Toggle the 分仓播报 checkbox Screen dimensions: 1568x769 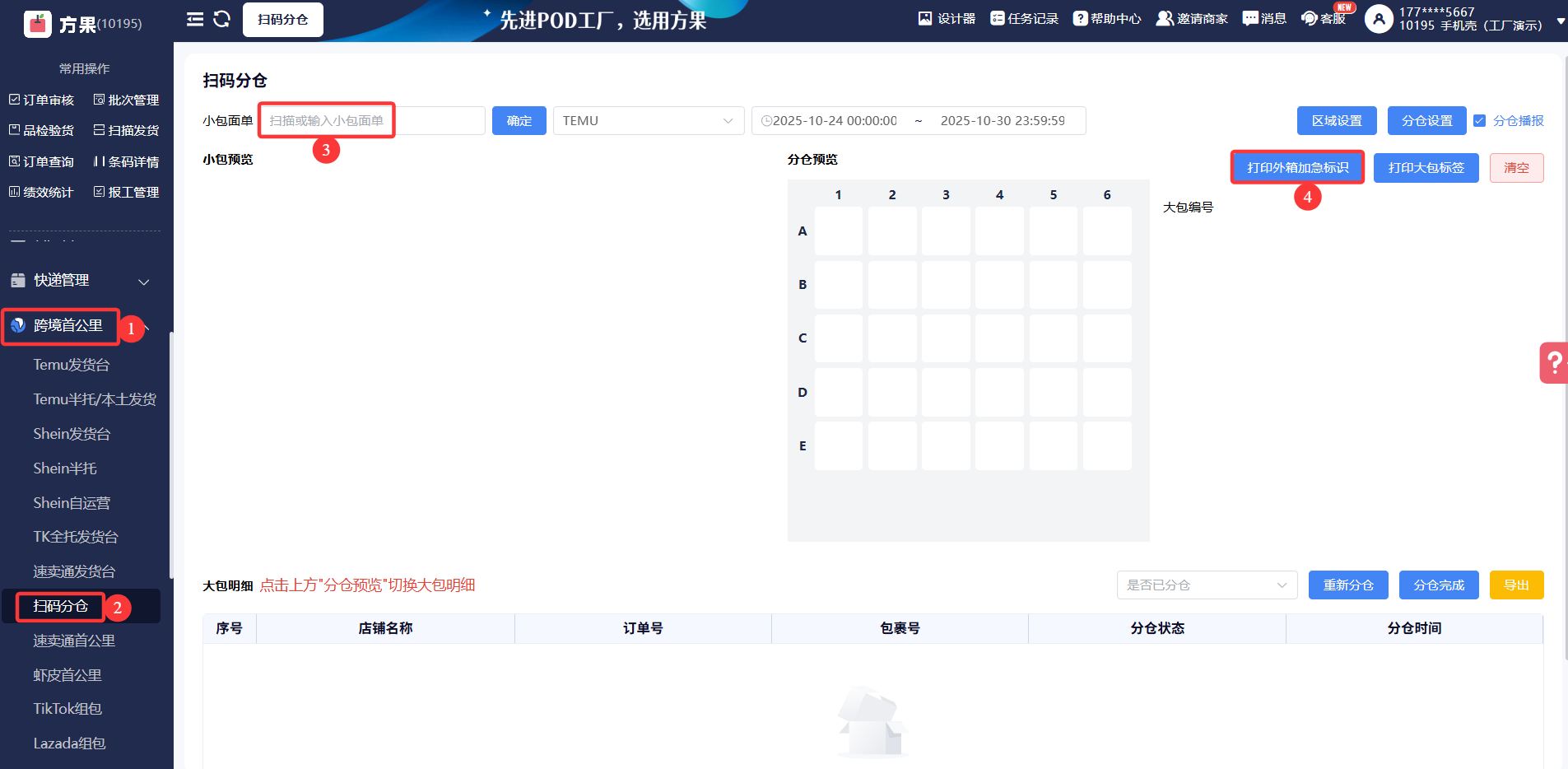pos(1479,121)
